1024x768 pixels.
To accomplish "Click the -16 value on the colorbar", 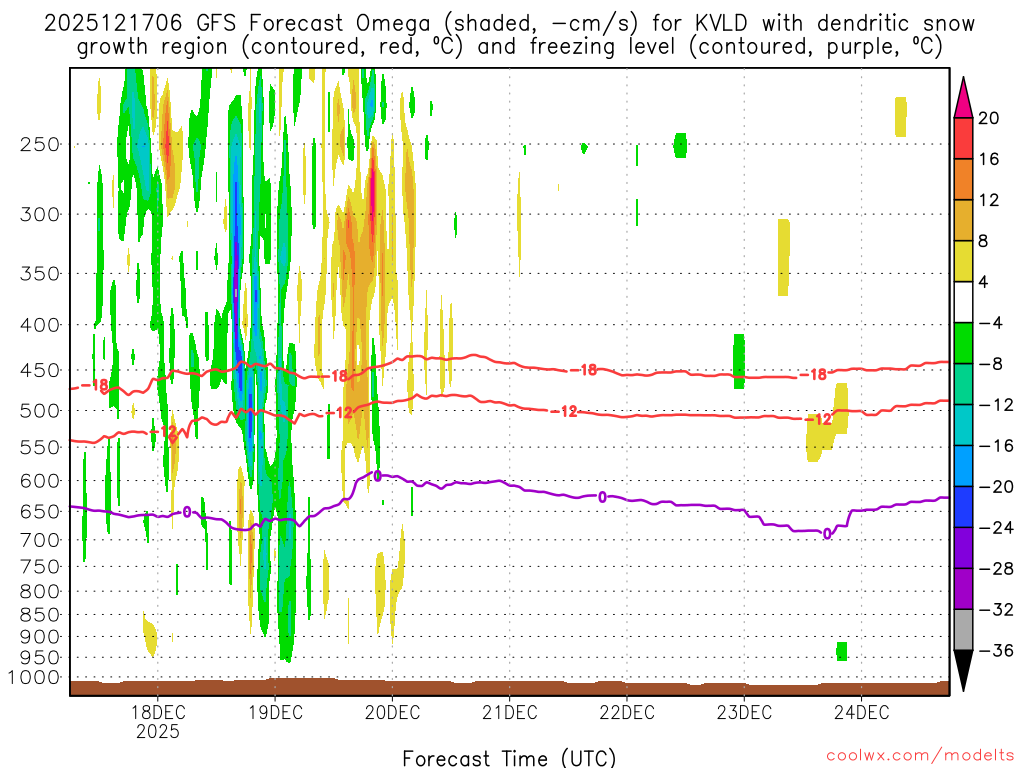I will 996,445.
